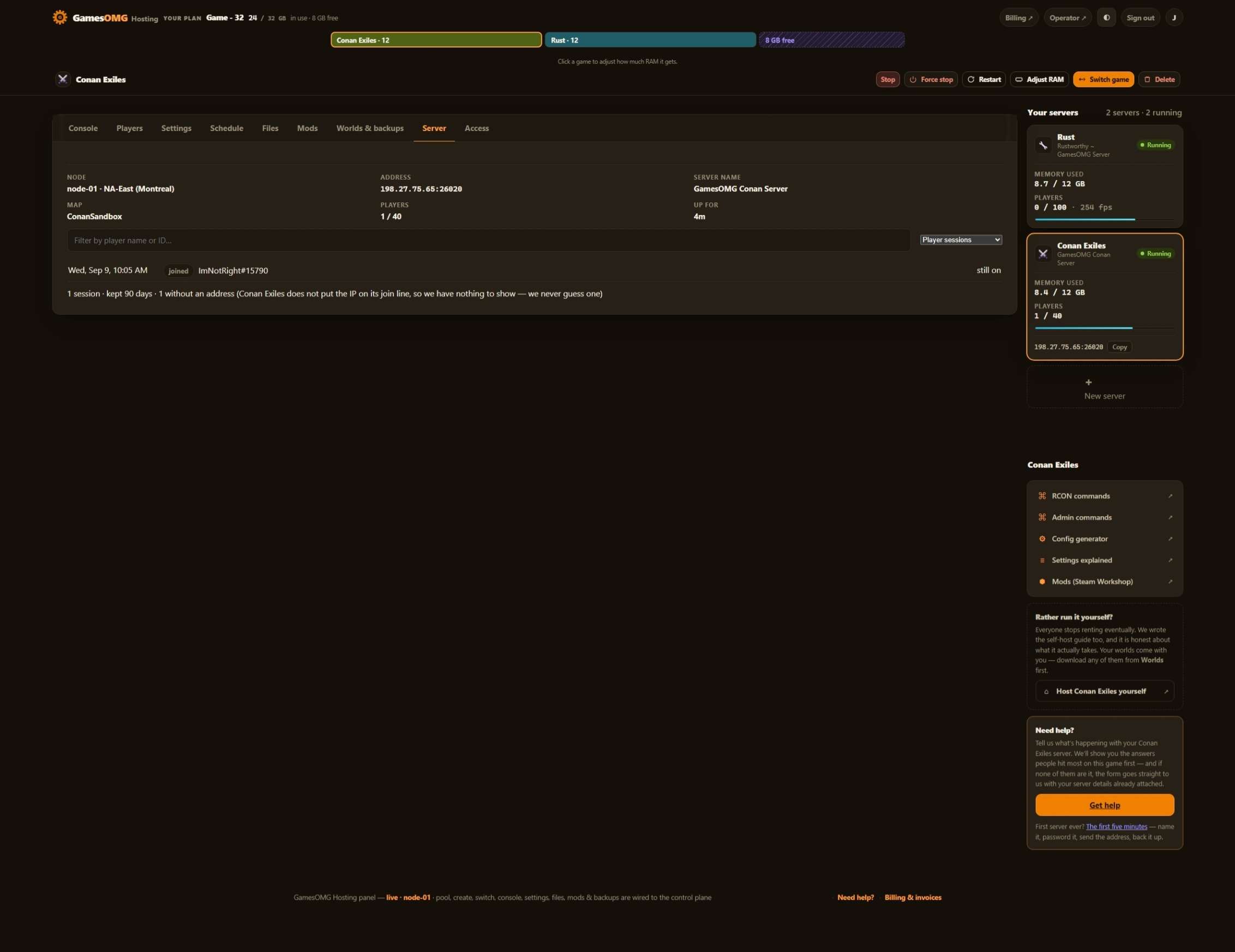1235x952 pixels.
Task: Open the J user avatar
Action: (1174, 17)
